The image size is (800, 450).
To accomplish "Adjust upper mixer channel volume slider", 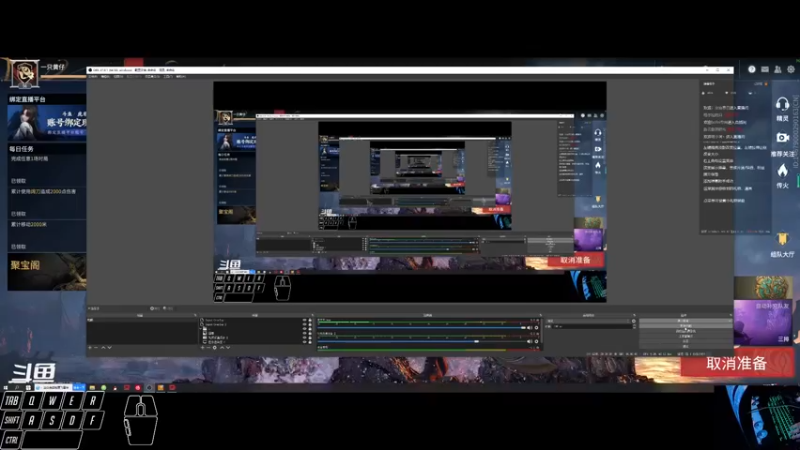I will point(421,328).
